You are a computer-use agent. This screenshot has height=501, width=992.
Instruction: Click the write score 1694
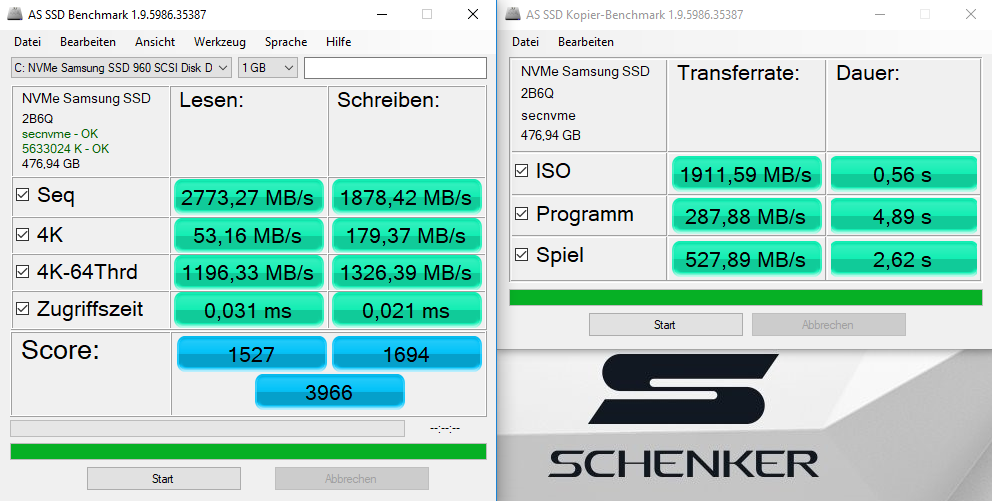coord(407,353)
